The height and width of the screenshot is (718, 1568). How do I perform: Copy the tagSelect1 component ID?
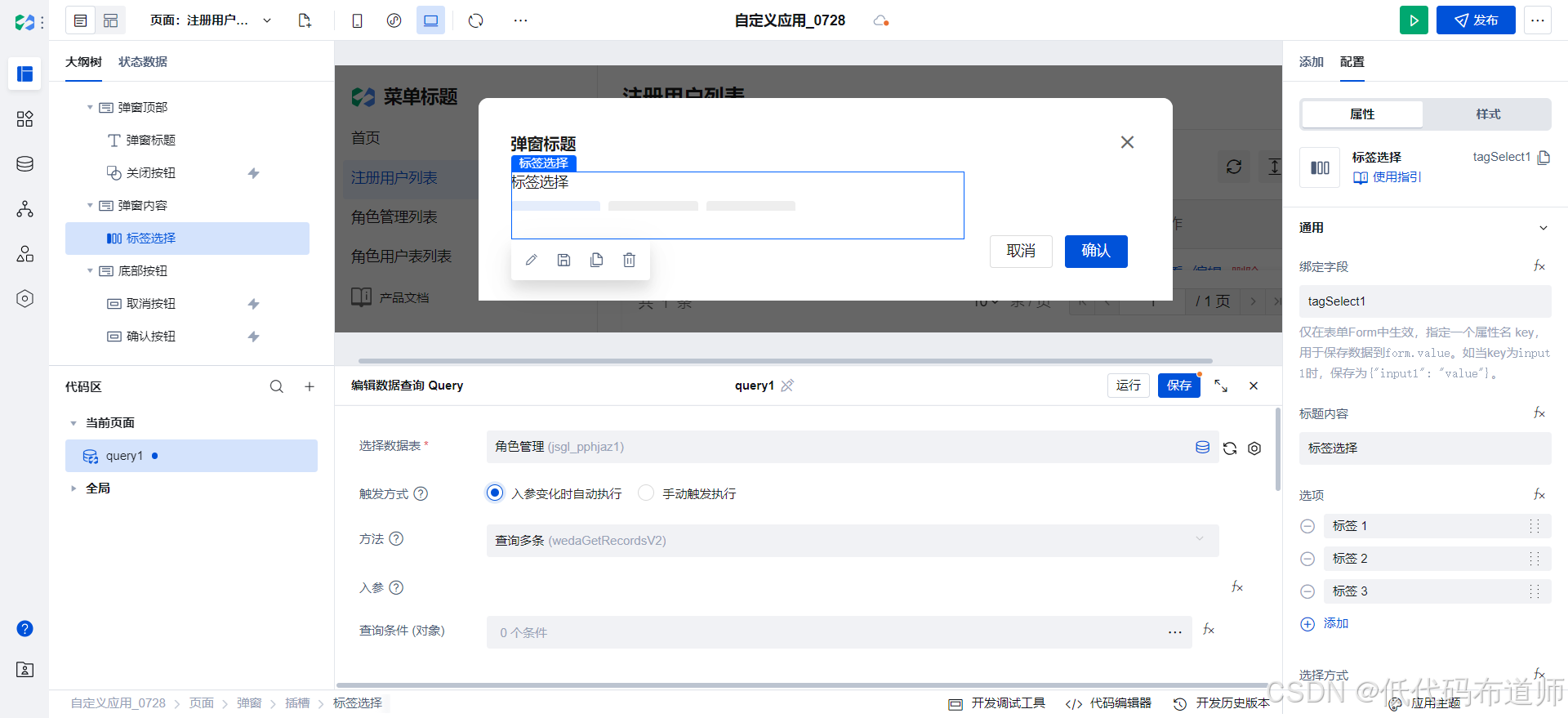[x=1543, y=157]
